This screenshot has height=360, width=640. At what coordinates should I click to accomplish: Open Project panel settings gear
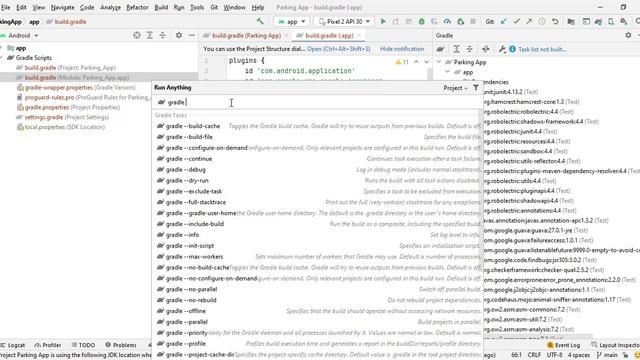tap(179, 36)
